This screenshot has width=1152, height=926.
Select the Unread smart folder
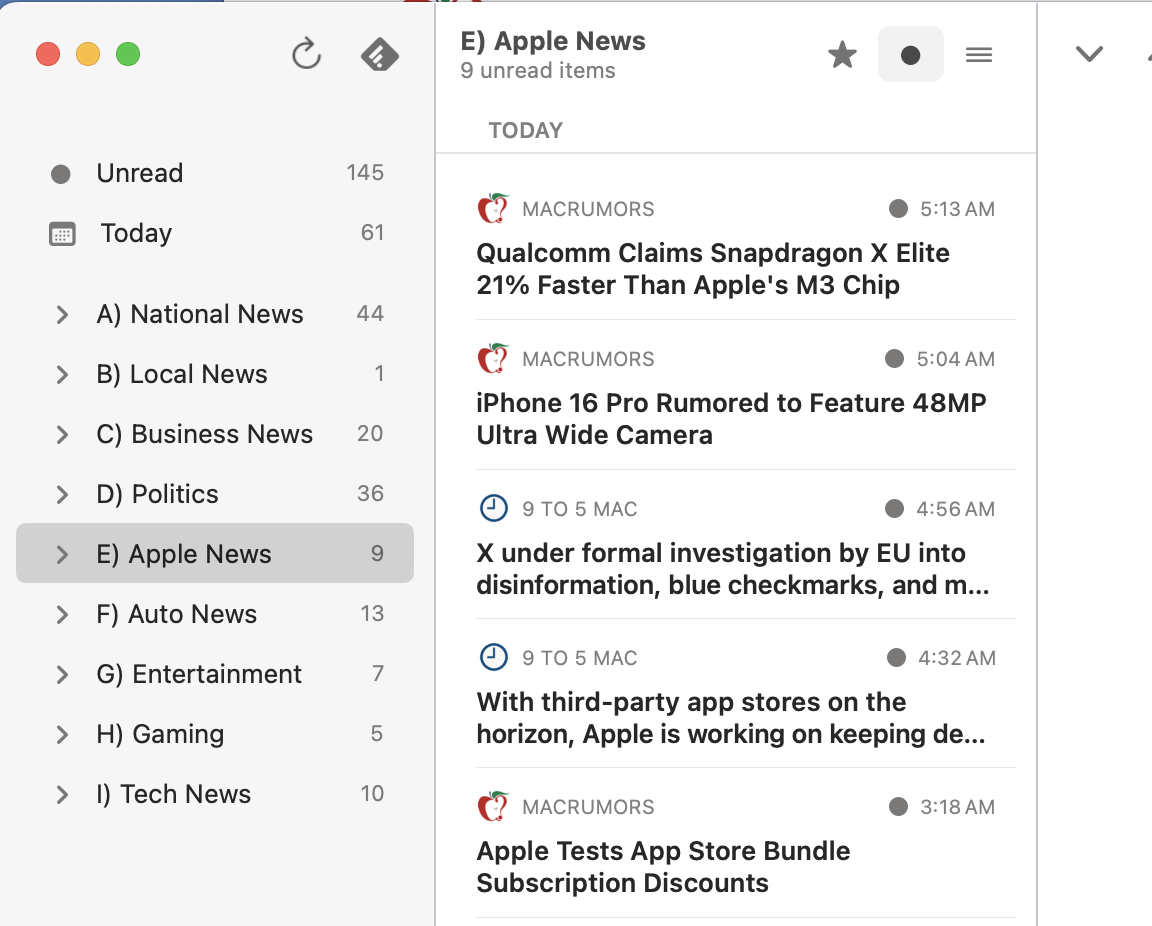(215, 173)
